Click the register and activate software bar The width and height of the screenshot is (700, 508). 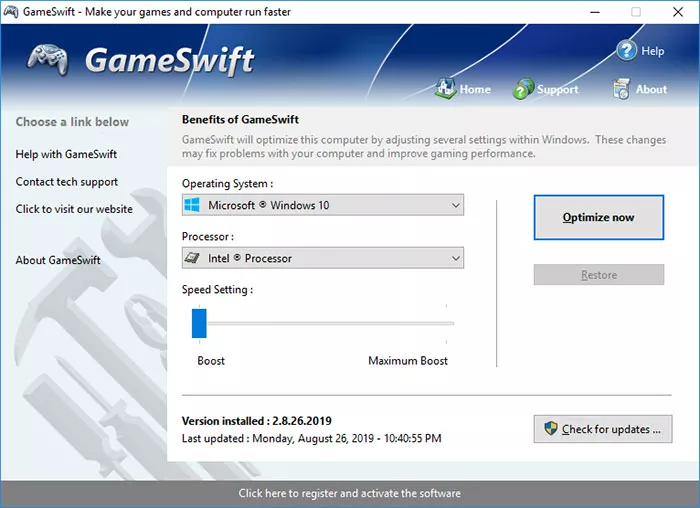coord(350,493)
